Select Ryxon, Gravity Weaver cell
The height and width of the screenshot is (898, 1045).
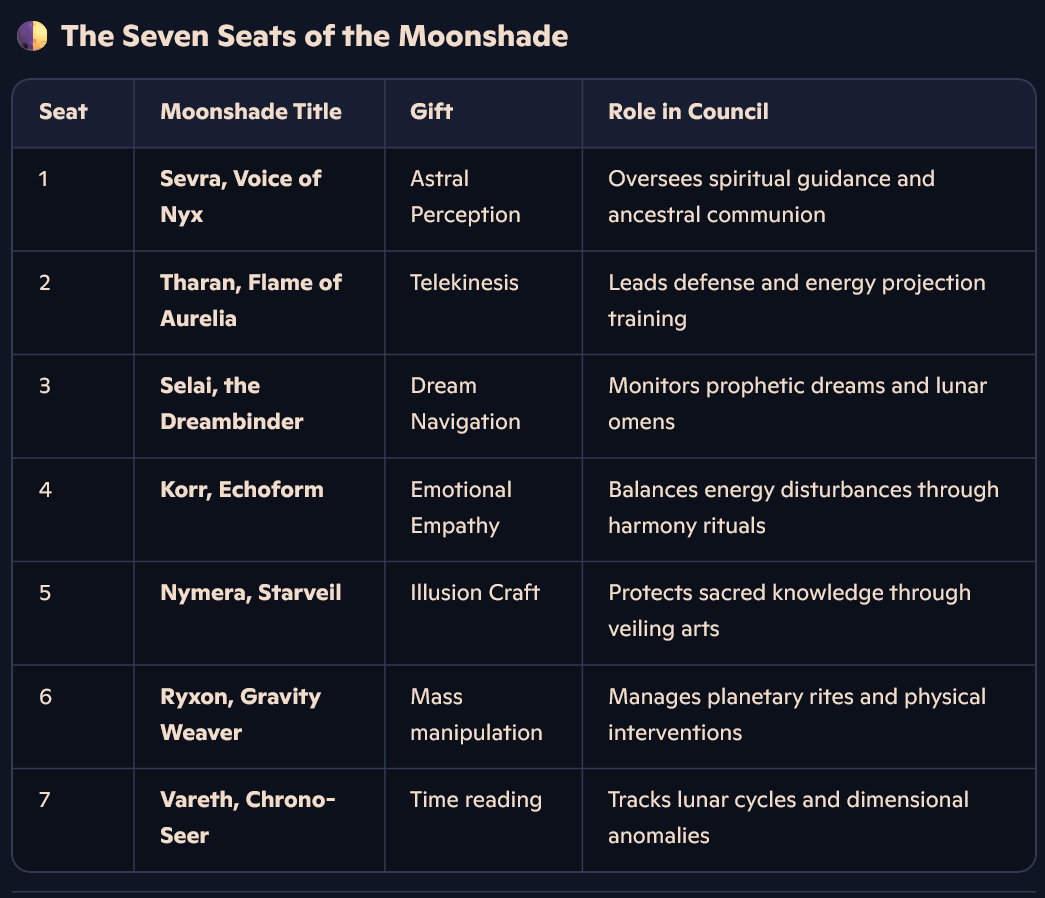click(240, 714)
